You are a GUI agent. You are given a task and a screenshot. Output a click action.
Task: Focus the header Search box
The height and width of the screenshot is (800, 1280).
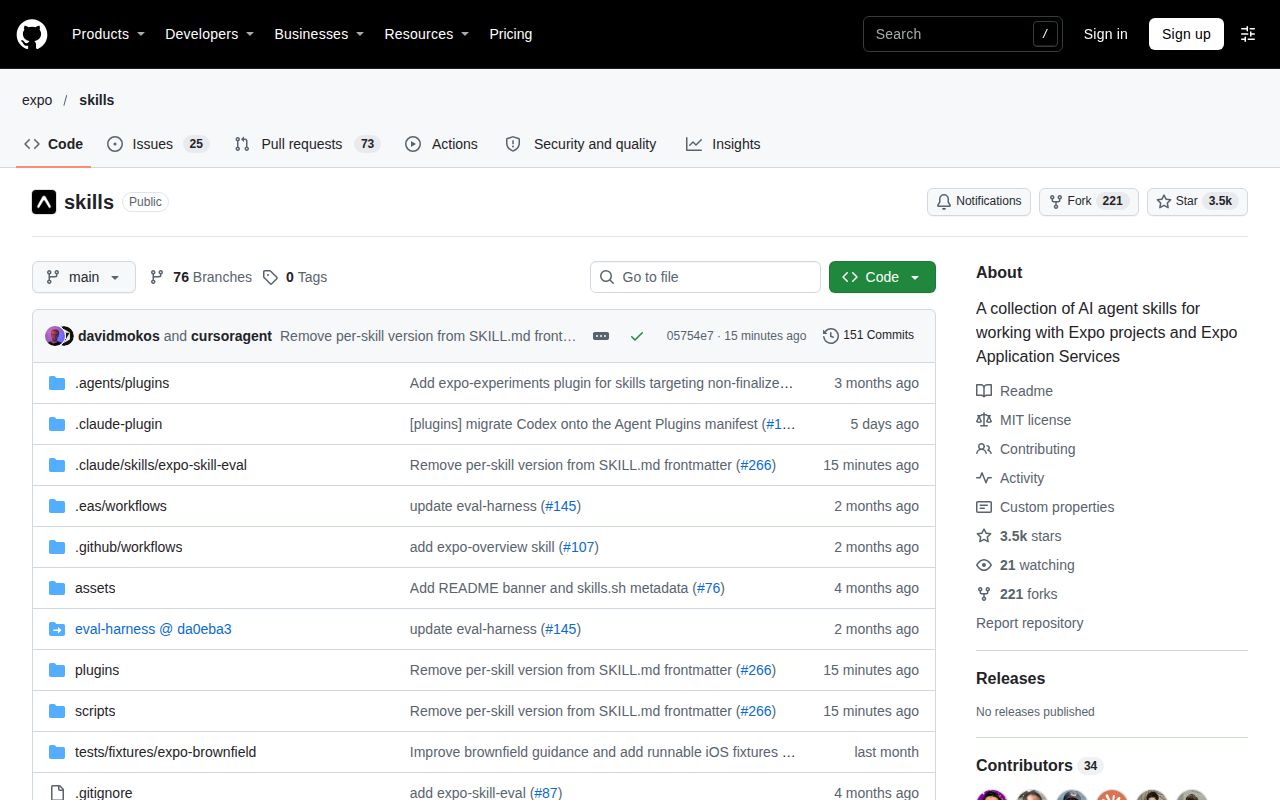pos(962,34)
